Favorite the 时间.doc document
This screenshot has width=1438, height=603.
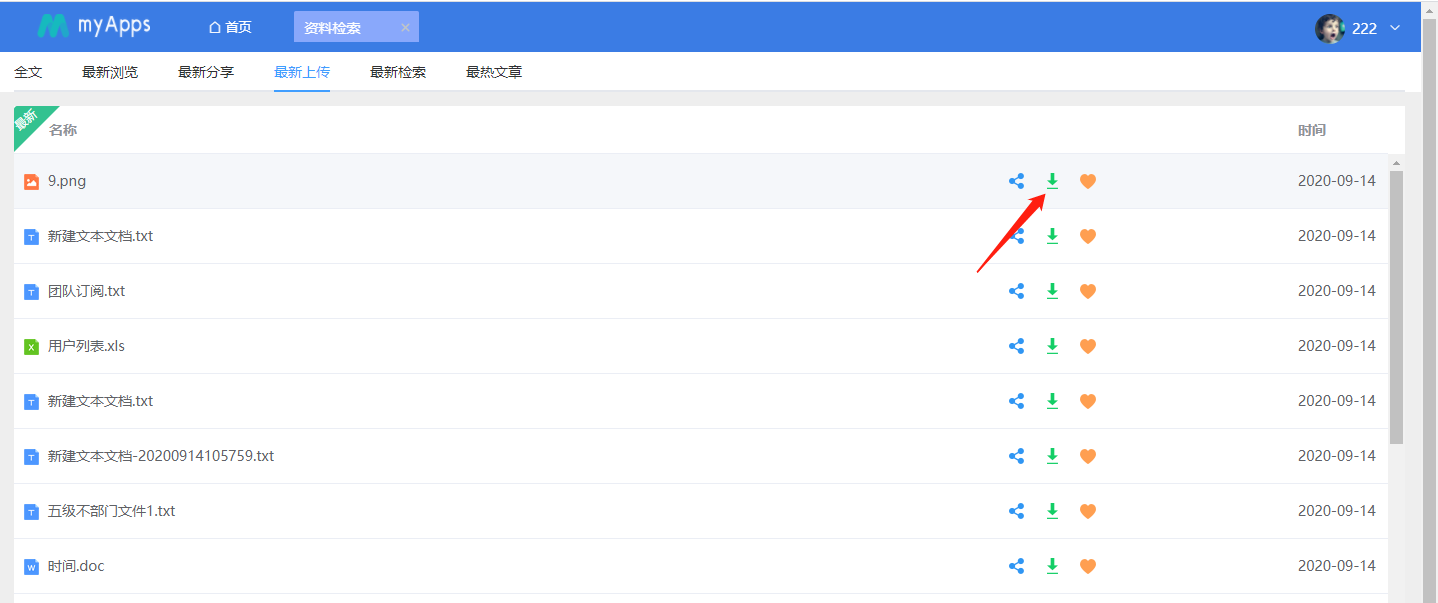point(1088,566)
